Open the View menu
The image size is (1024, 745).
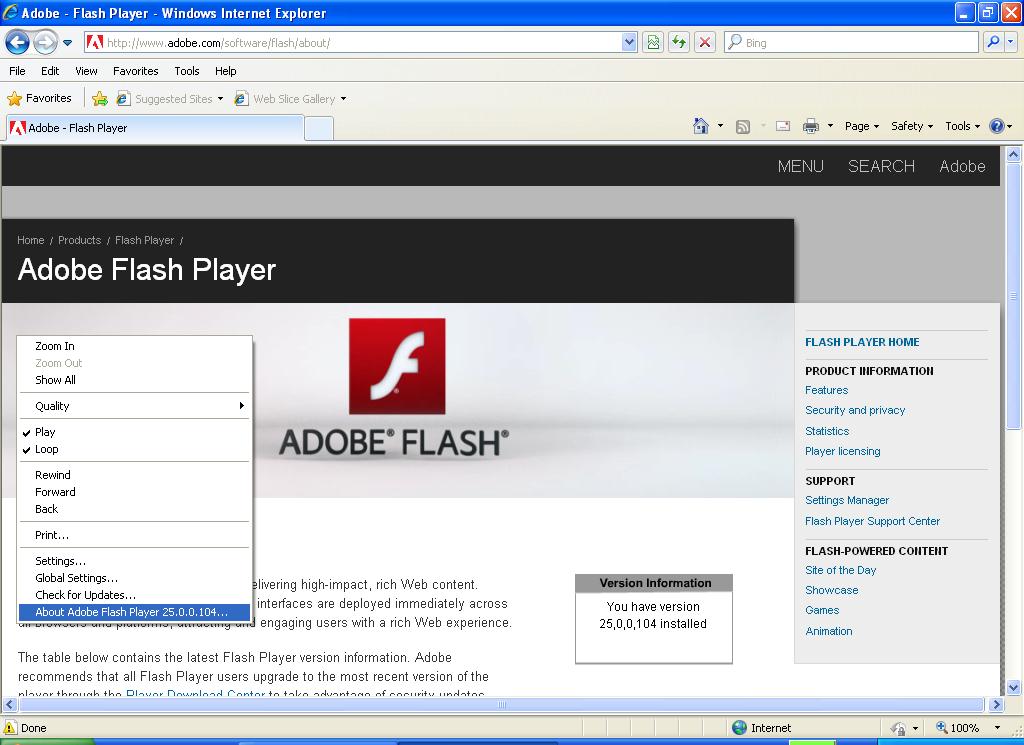86,71
